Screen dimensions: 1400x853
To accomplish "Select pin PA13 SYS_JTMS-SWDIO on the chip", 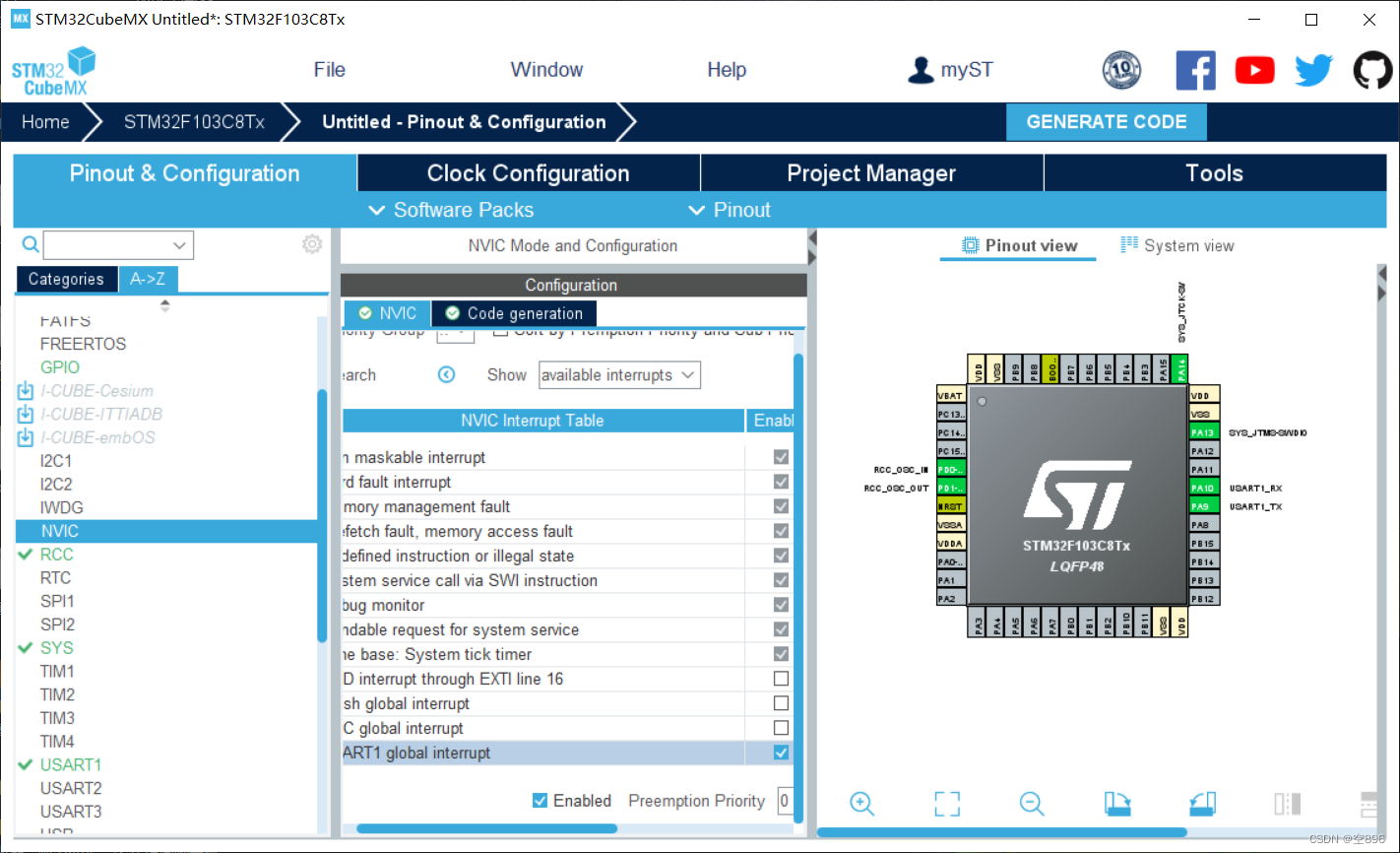I will (1205, 432).
